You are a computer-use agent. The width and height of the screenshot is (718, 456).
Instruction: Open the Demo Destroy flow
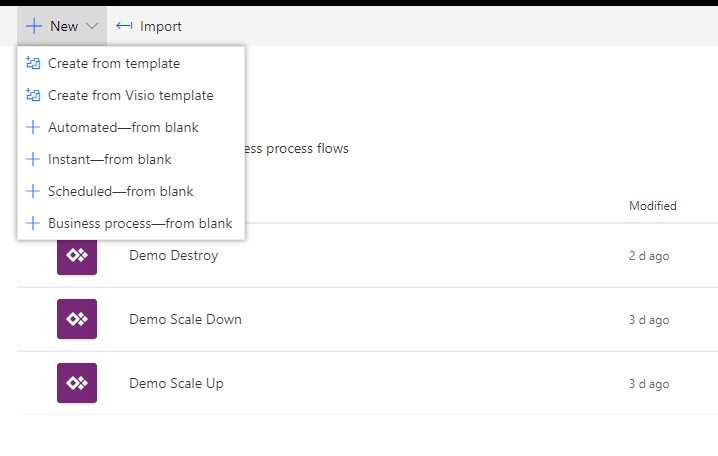point(173,255)
